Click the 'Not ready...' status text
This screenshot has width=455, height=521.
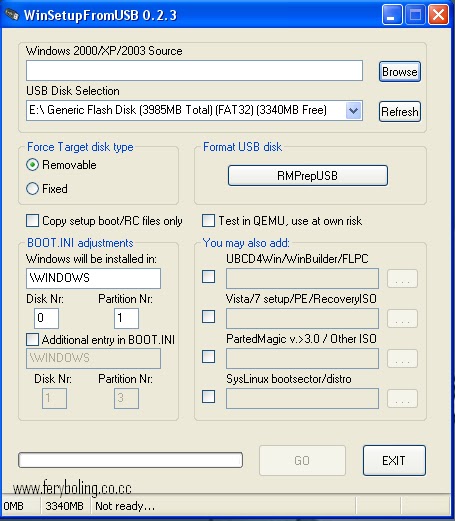coord(125,506)
